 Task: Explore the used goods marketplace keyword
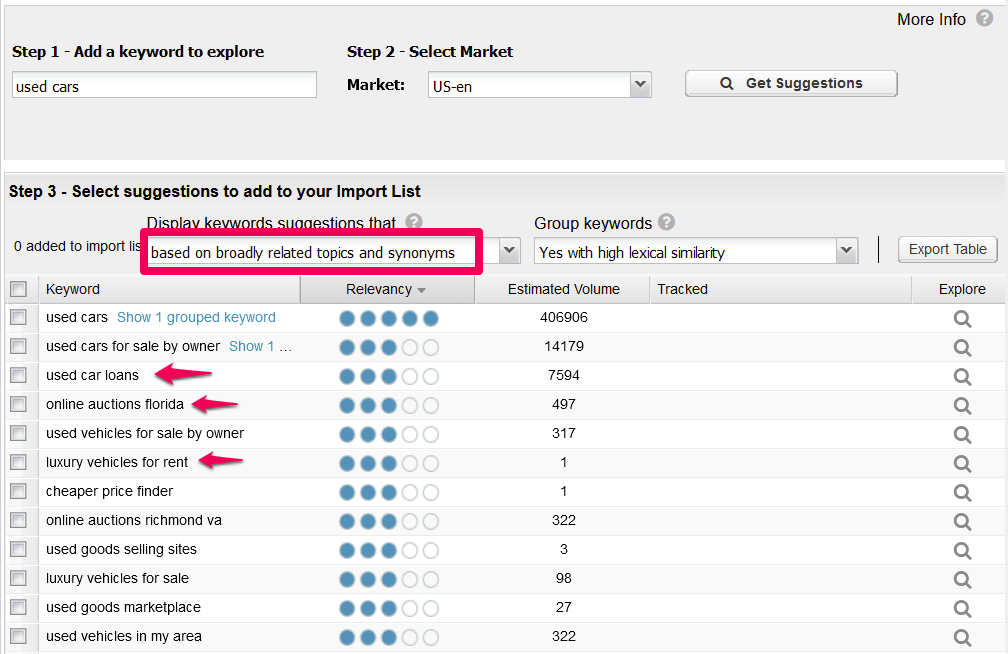point(962,608)
